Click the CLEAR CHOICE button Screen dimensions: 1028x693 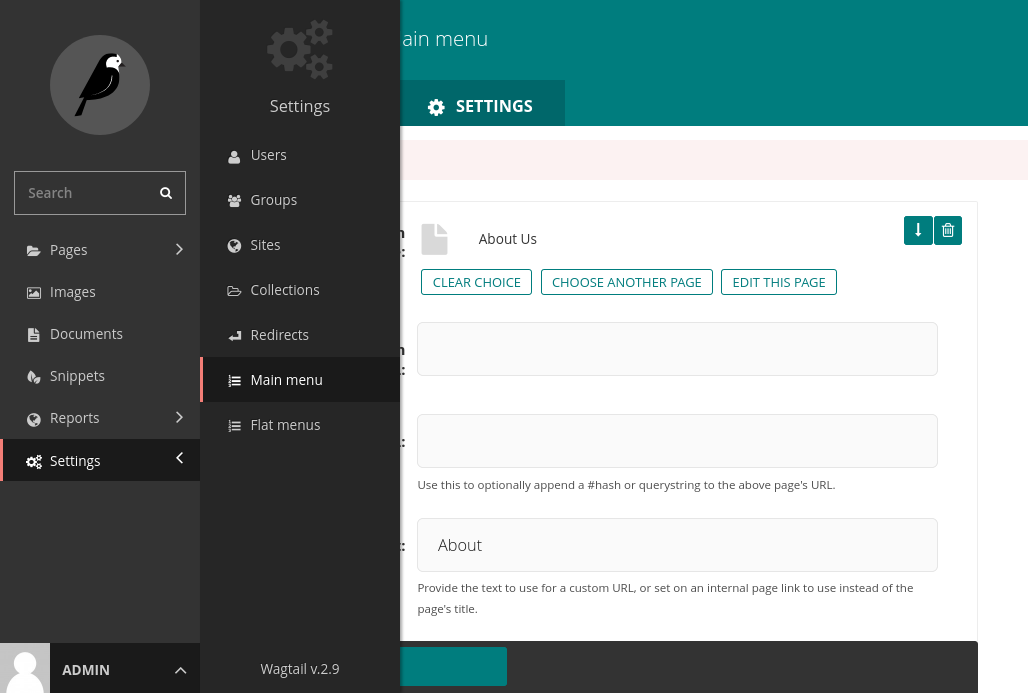click(x=476, y=282)
